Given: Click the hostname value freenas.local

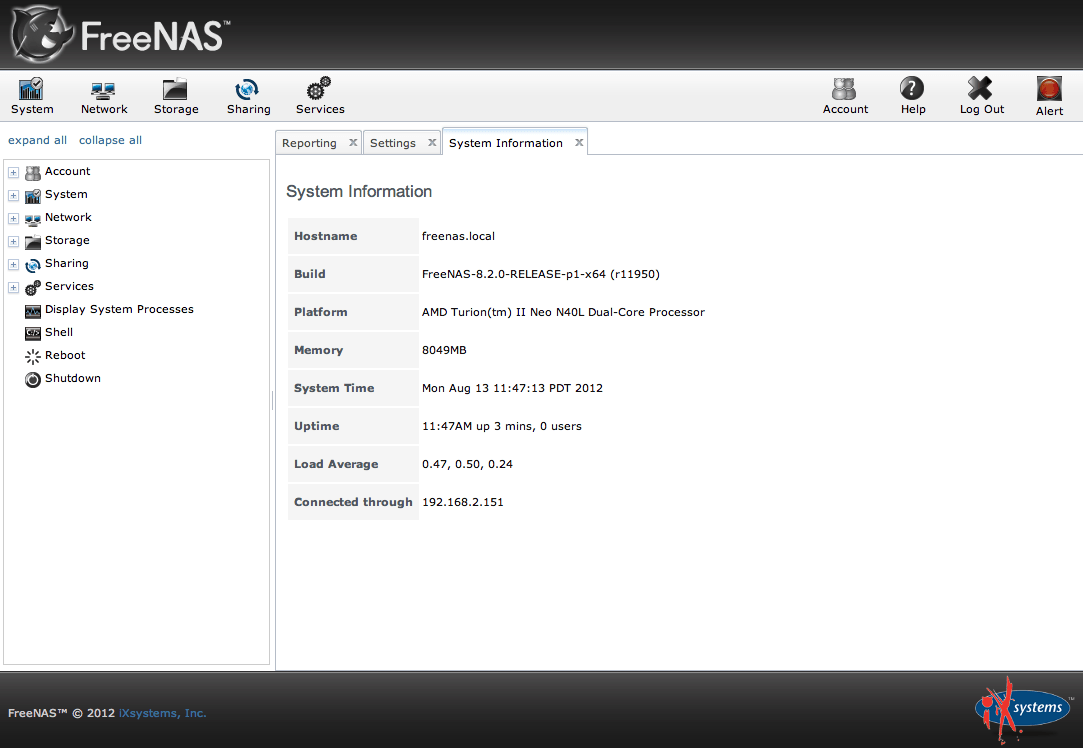Looking at the screenshot, I should (458, 236).
